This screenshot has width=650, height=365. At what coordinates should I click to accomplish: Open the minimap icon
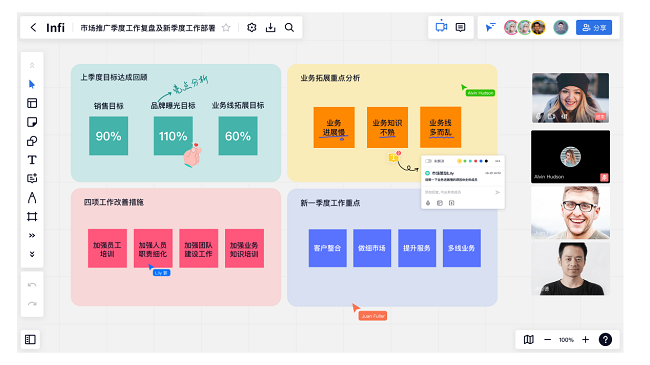point(529,340)
